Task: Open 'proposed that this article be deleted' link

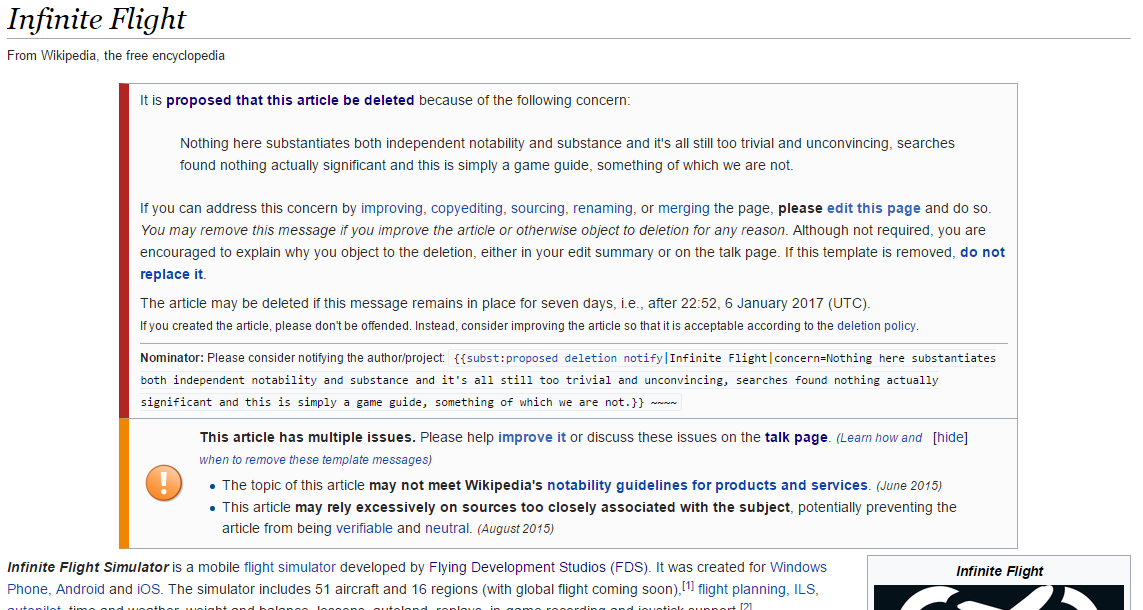Action: coord(290,101)
